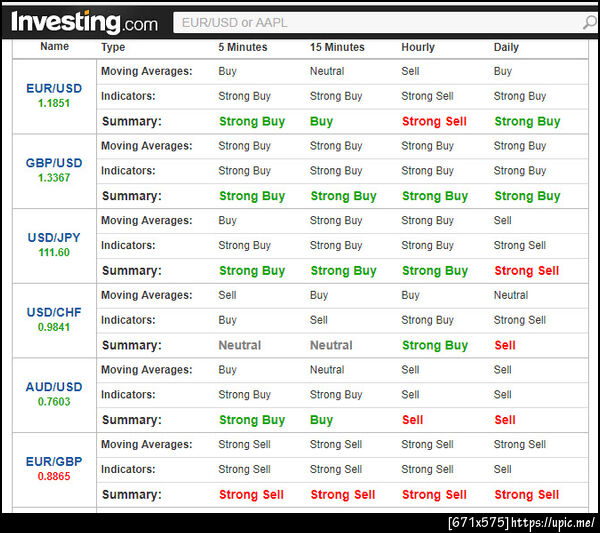Click USD/CHF 5 Minutes Neutral summary

coord(240,345)
